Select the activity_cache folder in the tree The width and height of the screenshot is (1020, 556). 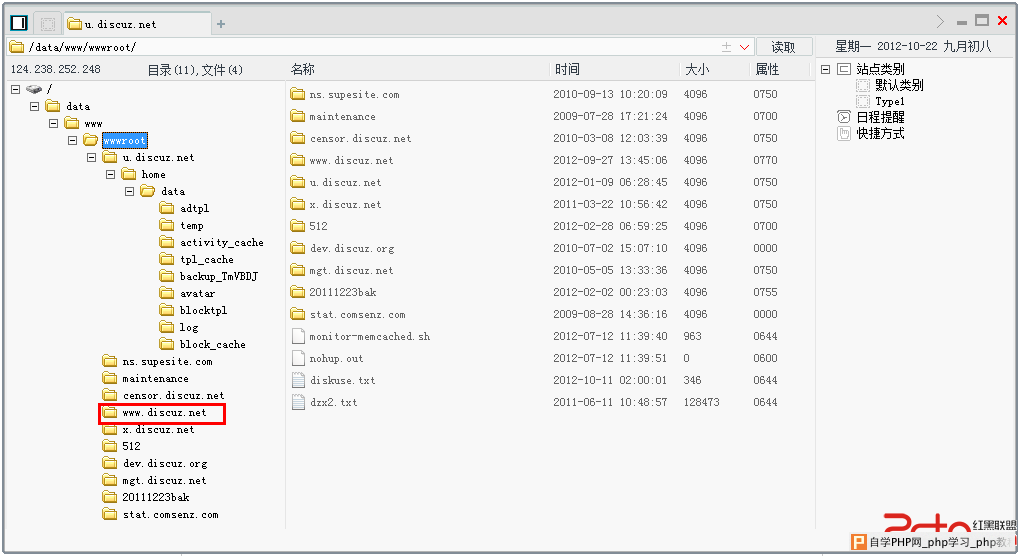click(222, 242)
